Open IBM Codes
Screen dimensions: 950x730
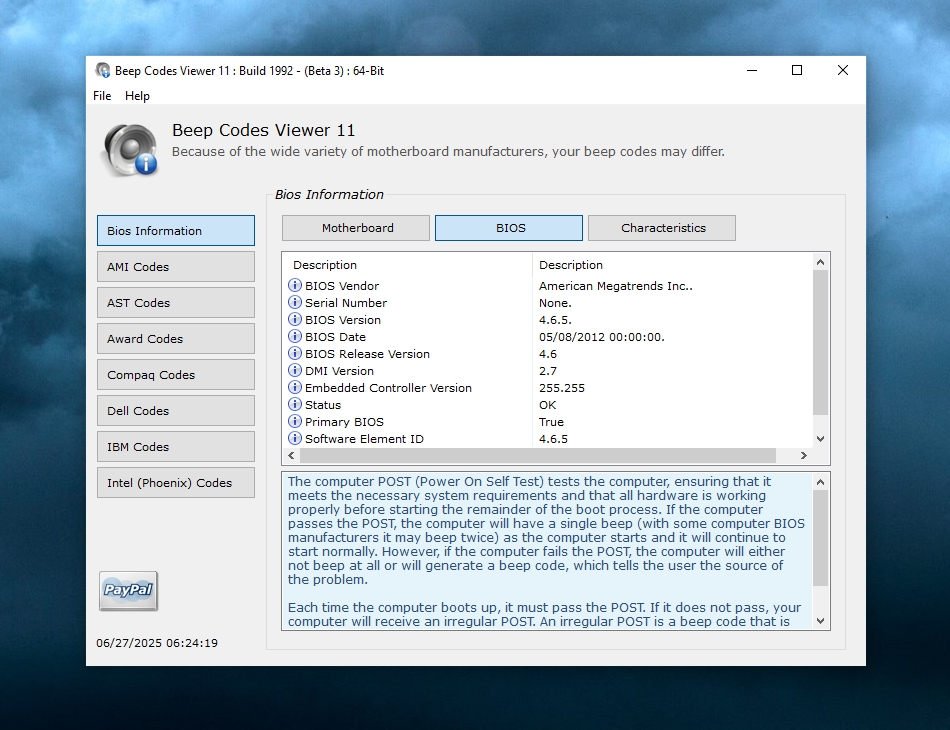176,446
